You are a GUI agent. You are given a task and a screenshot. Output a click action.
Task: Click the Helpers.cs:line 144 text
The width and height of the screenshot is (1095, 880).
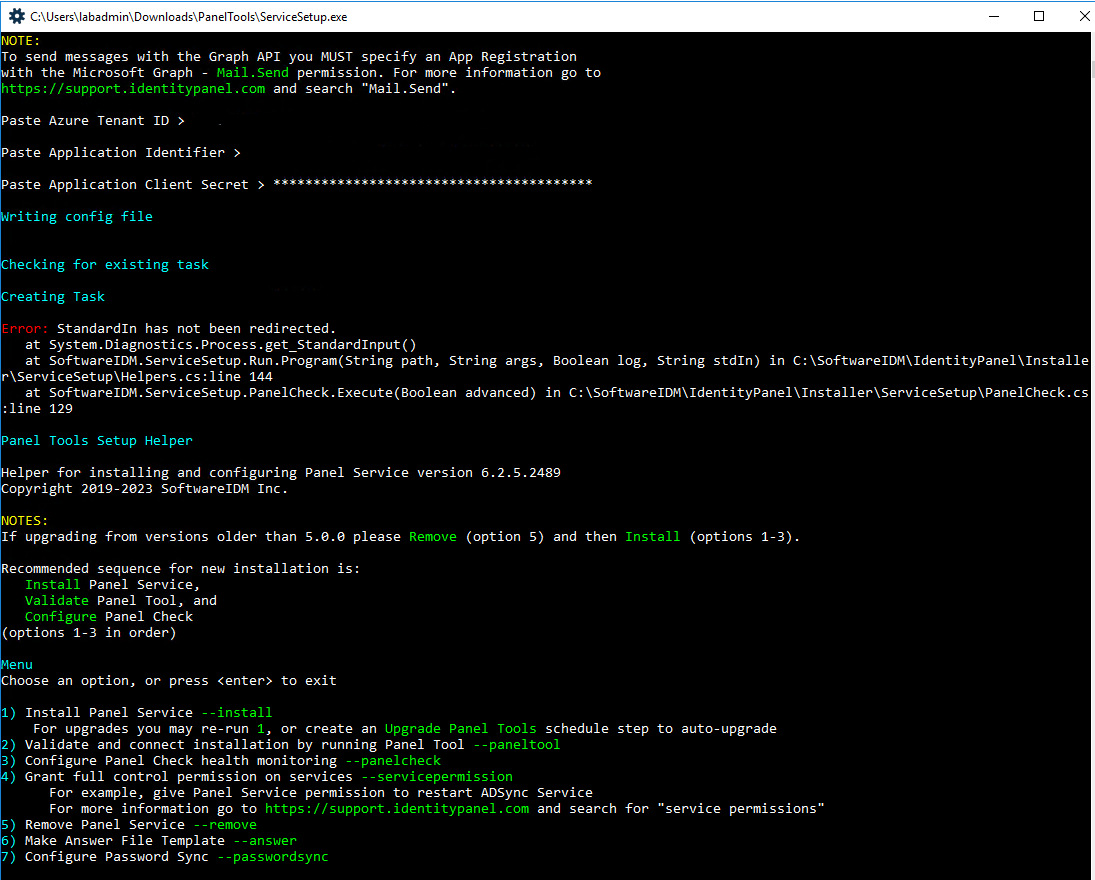pos(196,377)
